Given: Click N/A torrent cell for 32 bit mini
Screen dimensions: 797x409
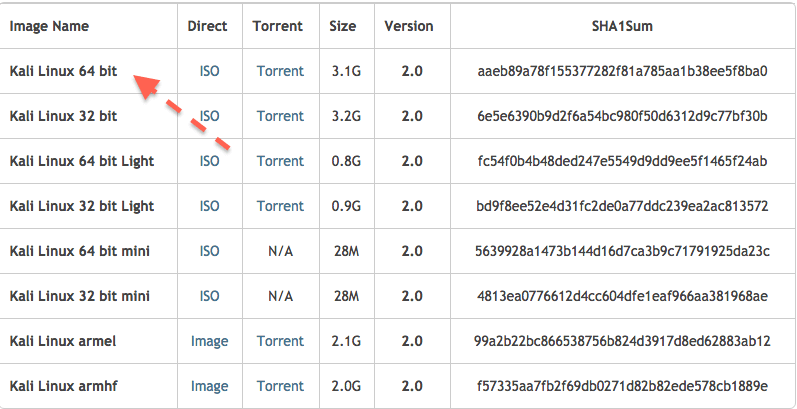Looking at the screenshot, I should pos(280,296).
